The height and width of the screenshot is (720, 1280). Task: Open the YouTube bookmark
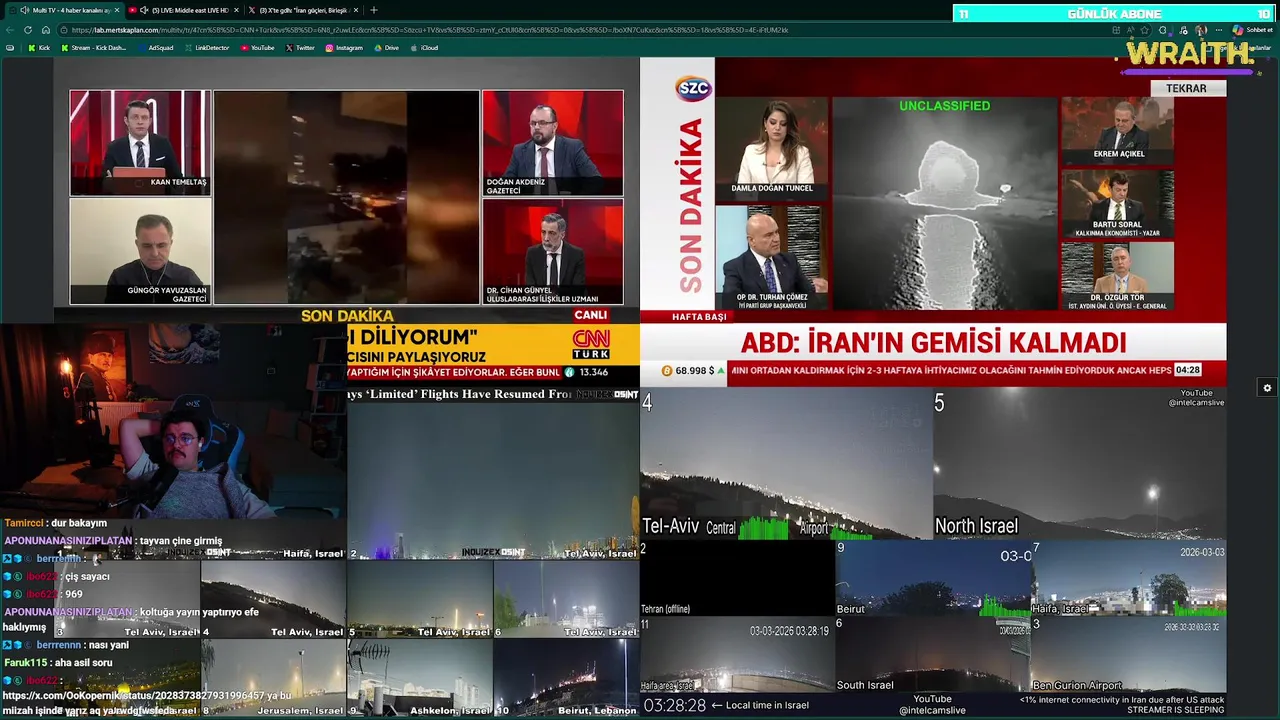[x=257, y=48]
